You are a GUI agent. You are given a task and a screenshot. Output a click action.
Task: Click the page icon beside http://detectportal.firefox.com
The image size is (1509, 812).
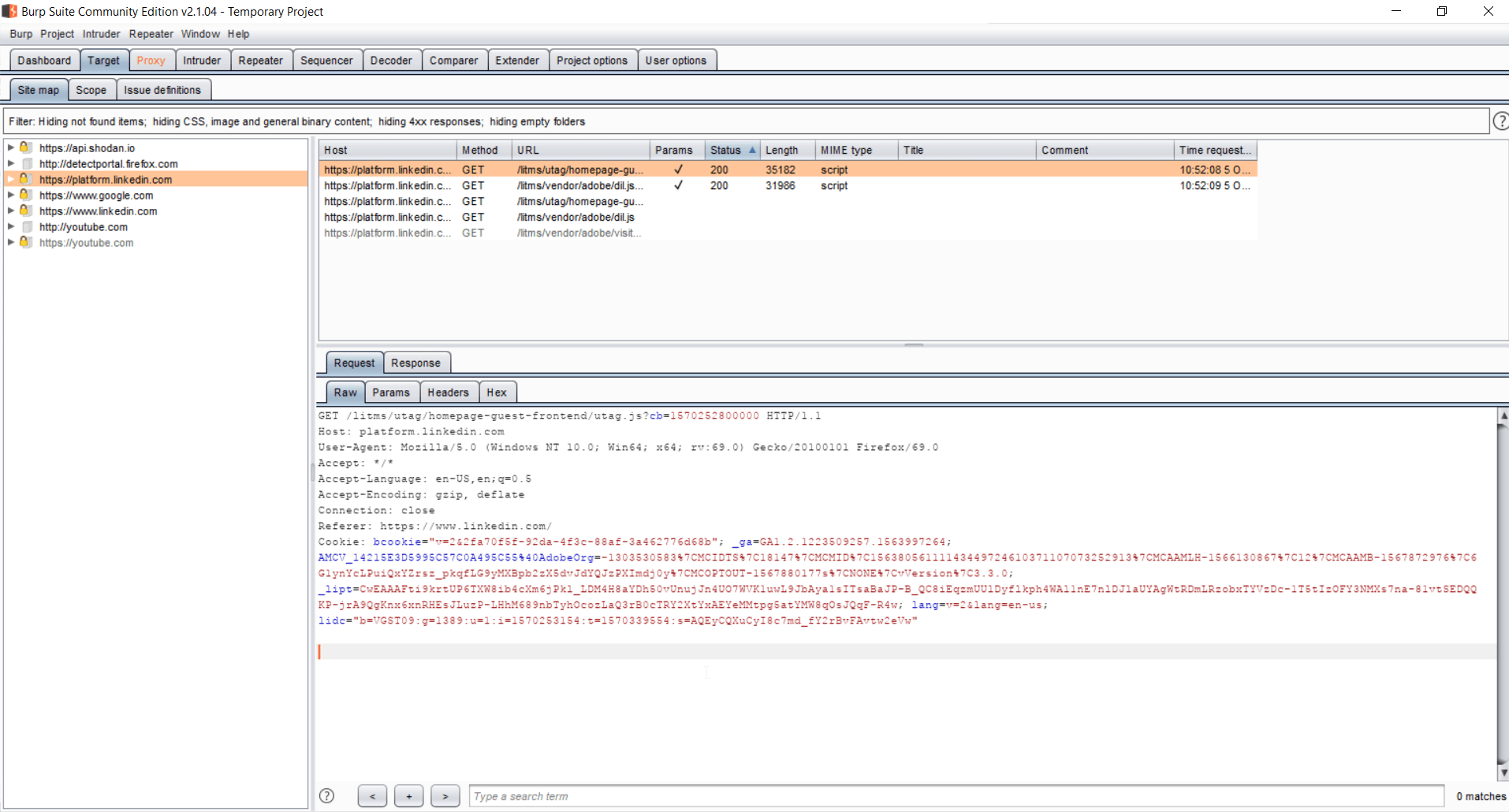point(27,163)
